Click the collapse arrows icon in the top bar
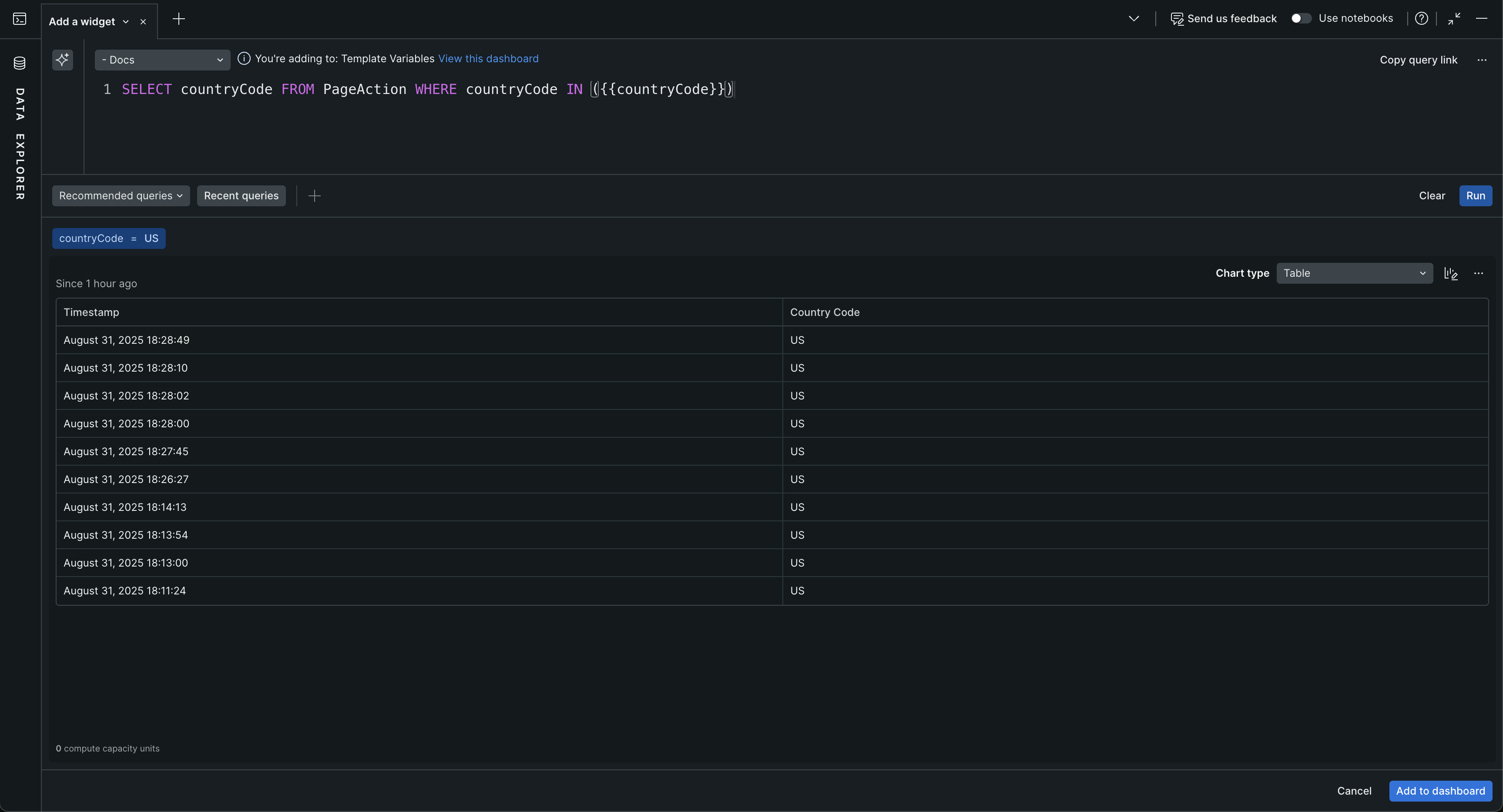Viewport: 1503px width, 812px height. click(x=1454, y=19)
